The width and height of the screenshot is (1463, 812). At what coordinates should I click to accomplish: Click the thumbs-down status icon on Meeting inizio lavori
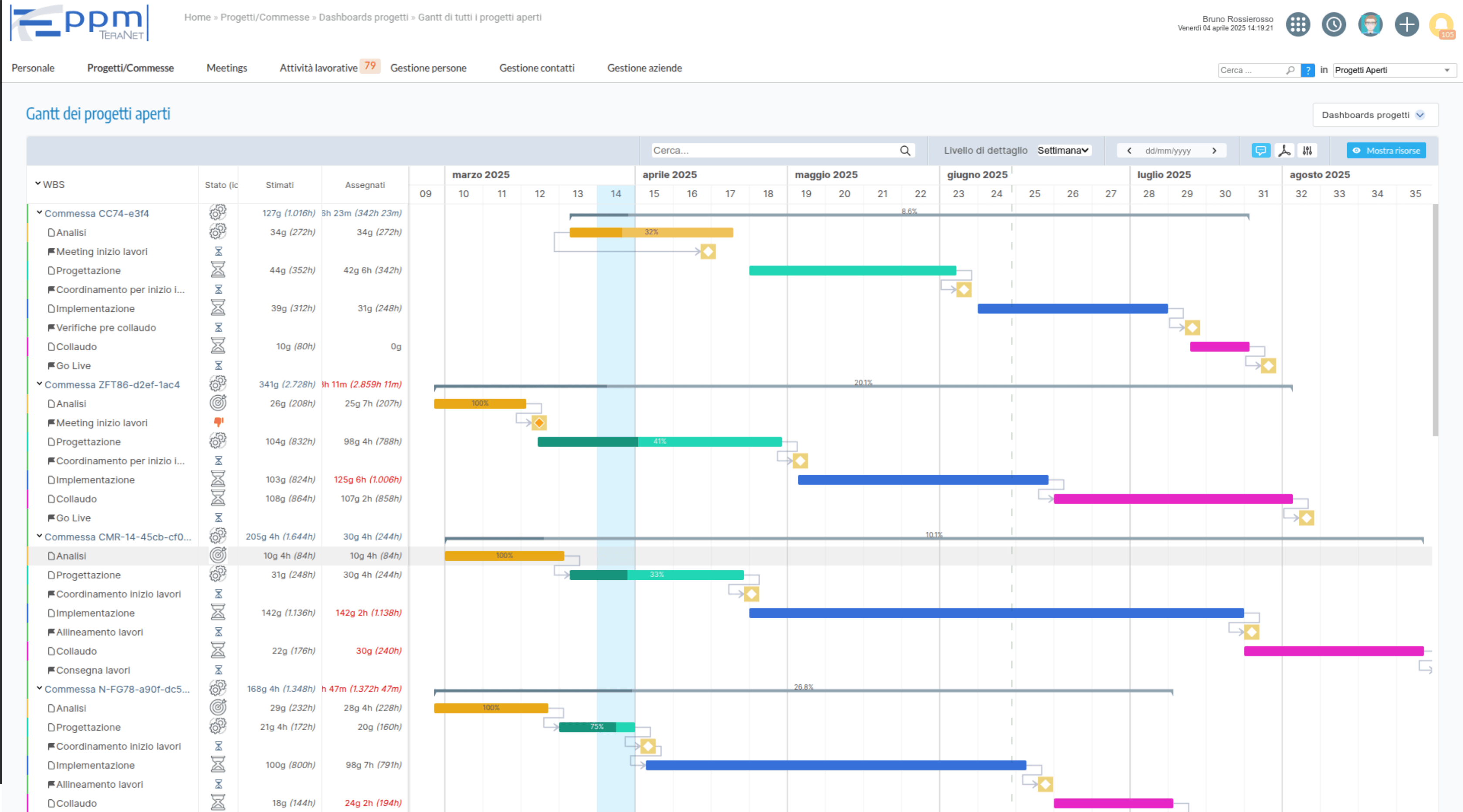click(x=218, y=423)
